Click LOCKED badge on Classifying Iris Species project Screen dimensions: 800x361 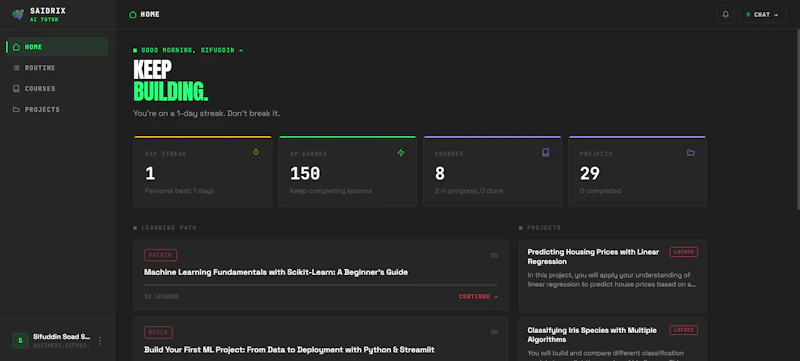pos(684,330)
